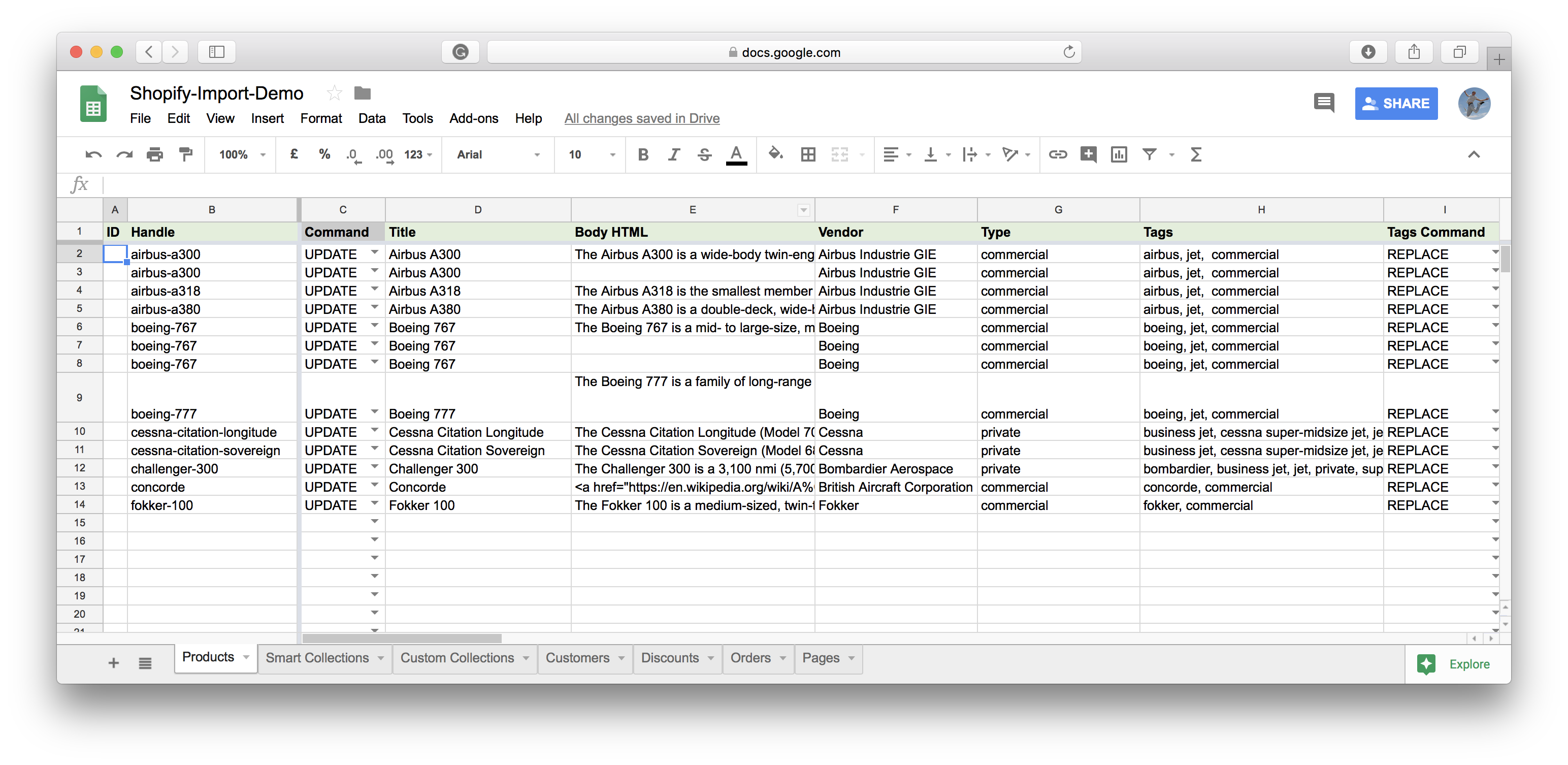Open the 100% zoom dropdown
Image resolution: width=1568 pixels, height=765 pixels.
242,155
